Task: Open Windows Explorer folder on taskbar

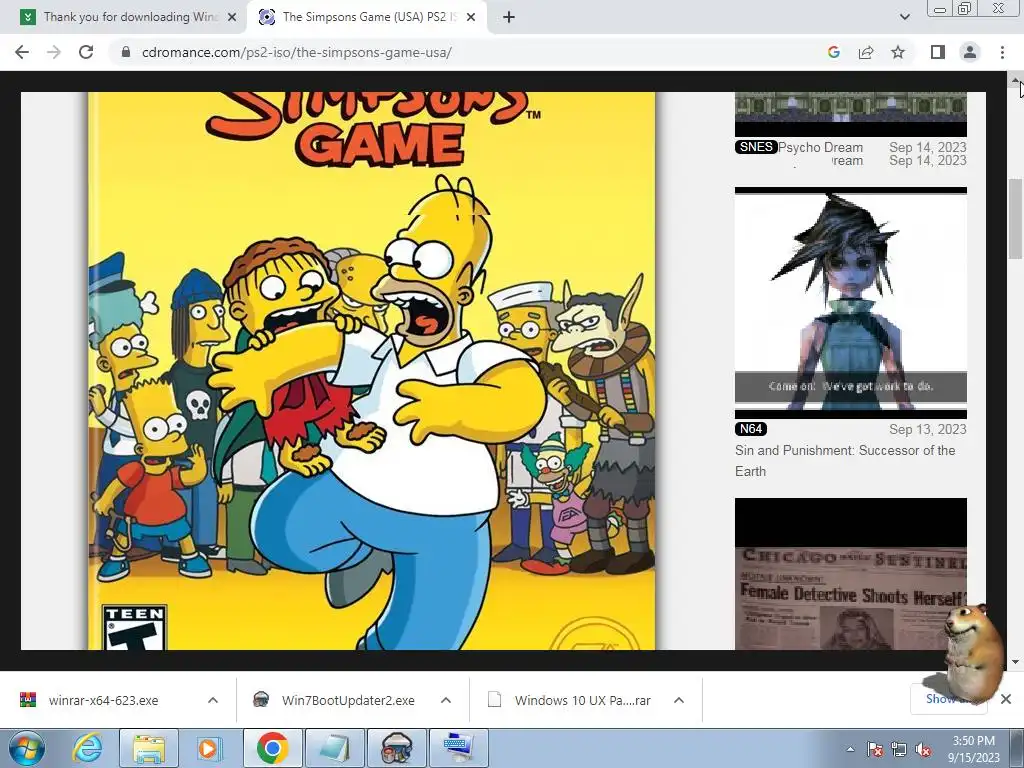Action: click(x=149, y=748)
